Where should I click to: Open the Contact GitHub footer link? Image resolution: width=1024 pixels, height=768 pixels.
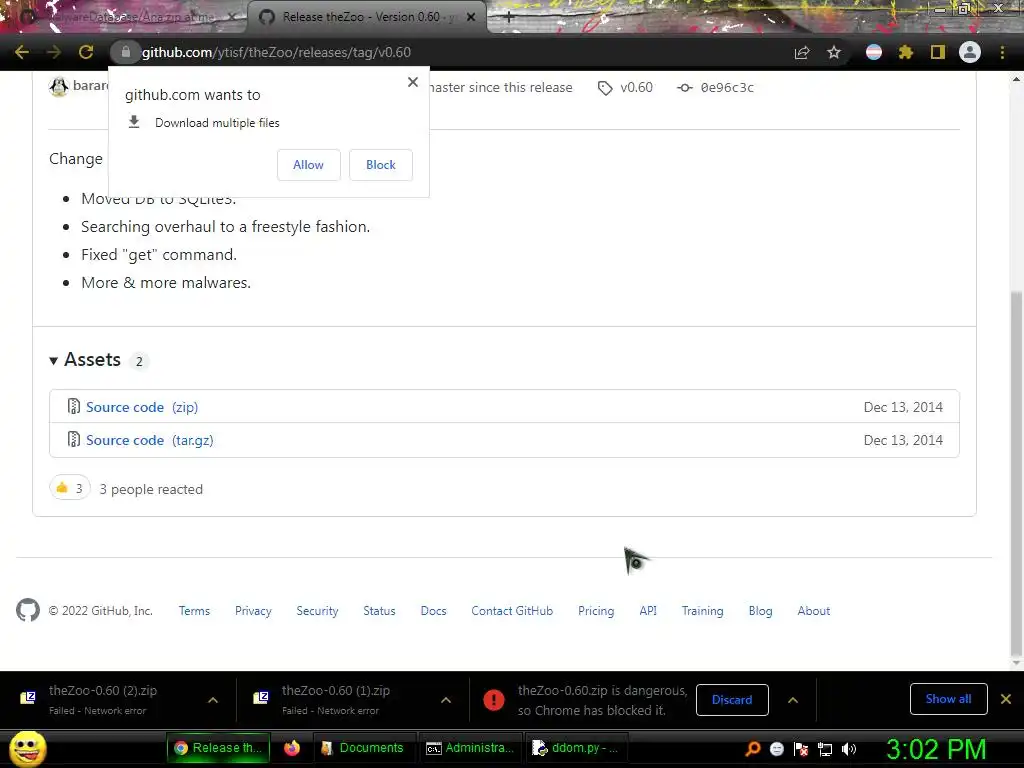[x=512, y=611]
